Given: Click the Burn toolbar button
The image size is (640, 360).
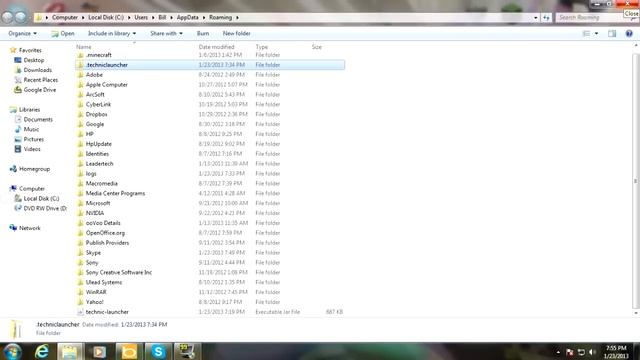Looking at the screenshot, I should coord(203,33).
